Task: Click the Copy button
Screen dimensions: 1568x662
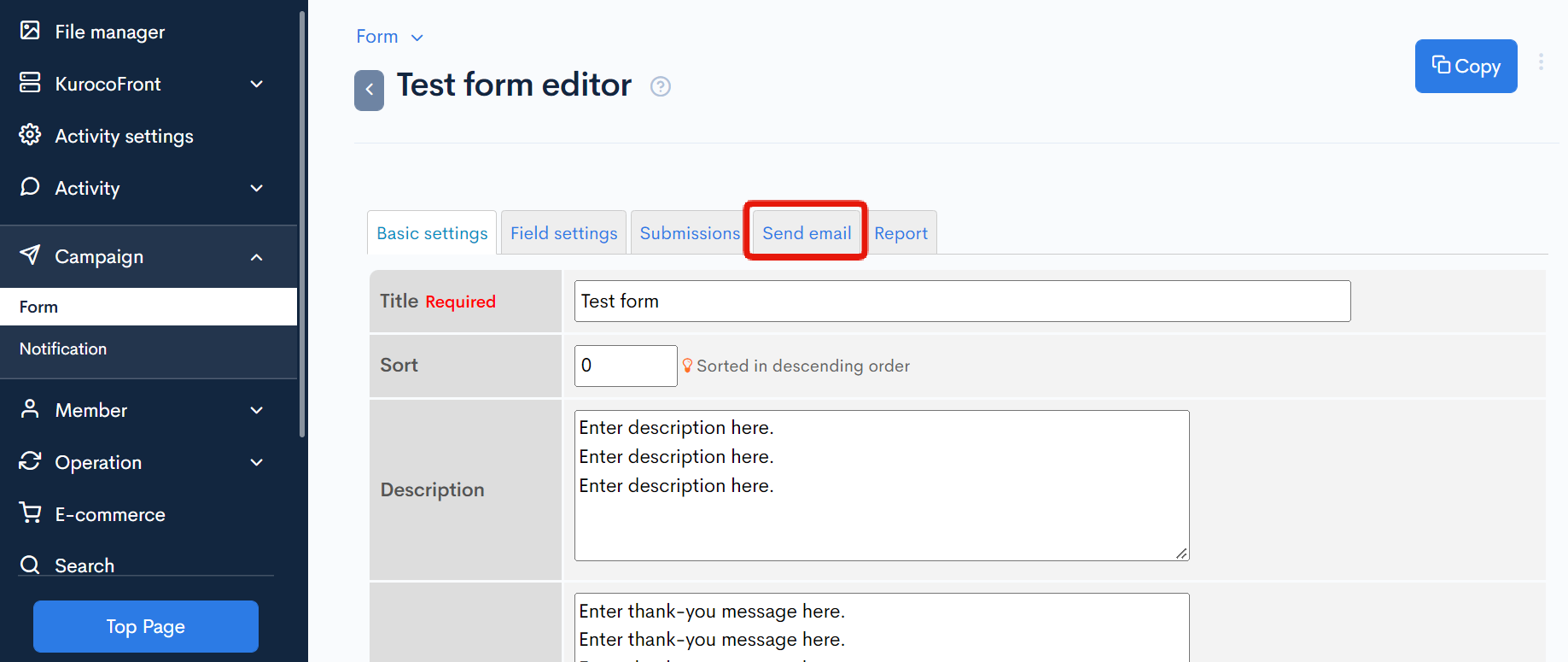Action: [x=1466, y=66]
